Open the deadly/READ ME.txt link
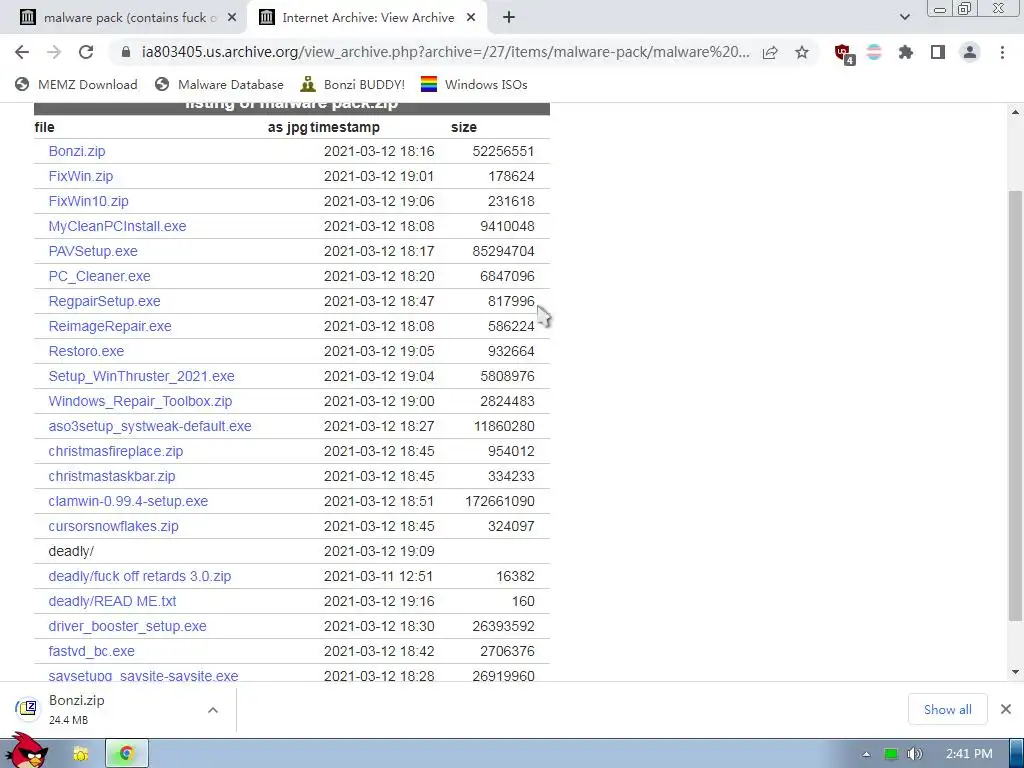The height and width of the screenshot is (768, 1024). point(112,601)
